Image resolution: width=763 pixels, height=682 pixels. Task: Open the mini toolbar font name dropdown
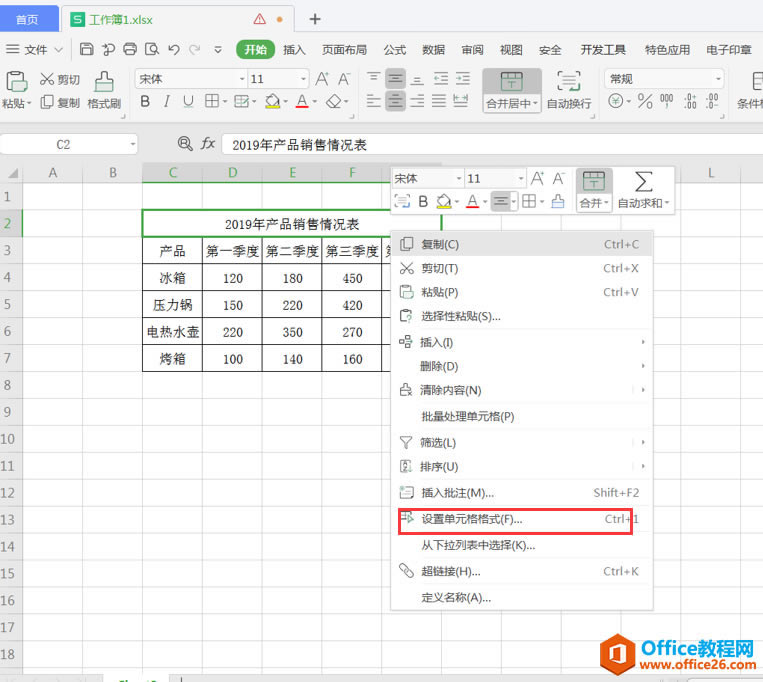458,179
